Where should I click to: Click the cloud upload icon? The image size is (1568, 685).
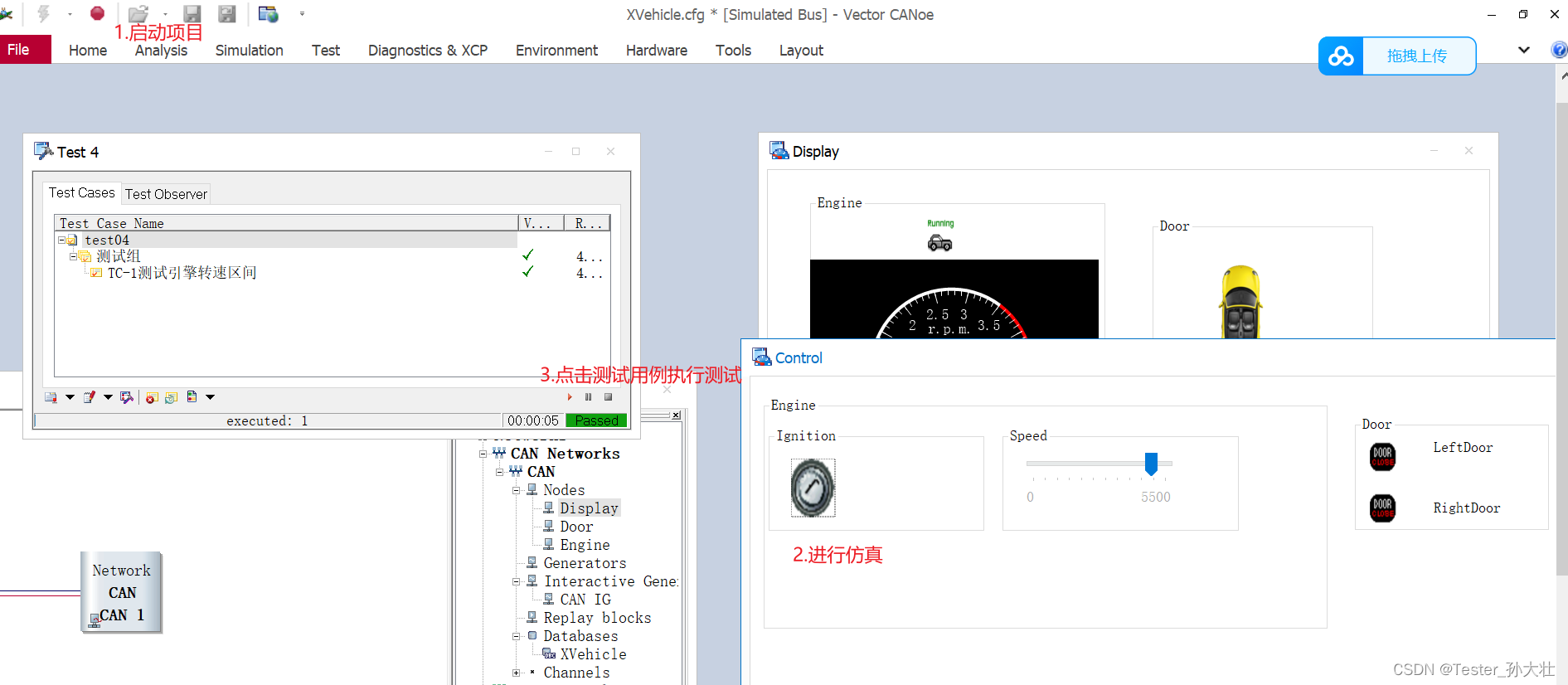coord(1341,56)
